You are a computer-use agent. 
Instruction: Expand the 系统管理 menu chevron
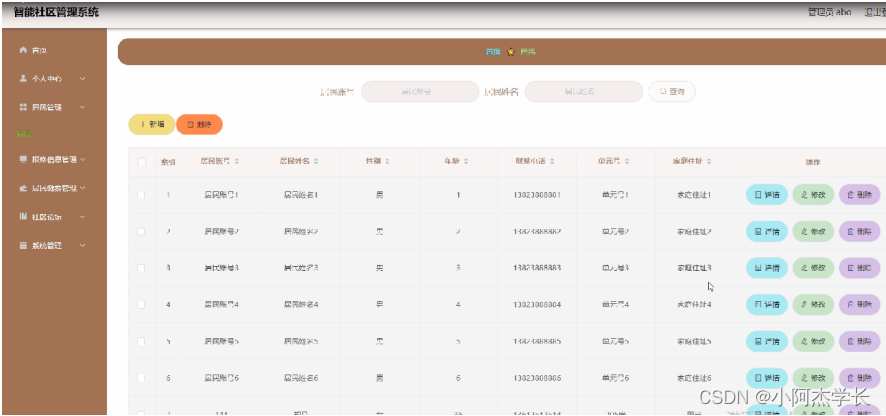click(x=82, y=246)
